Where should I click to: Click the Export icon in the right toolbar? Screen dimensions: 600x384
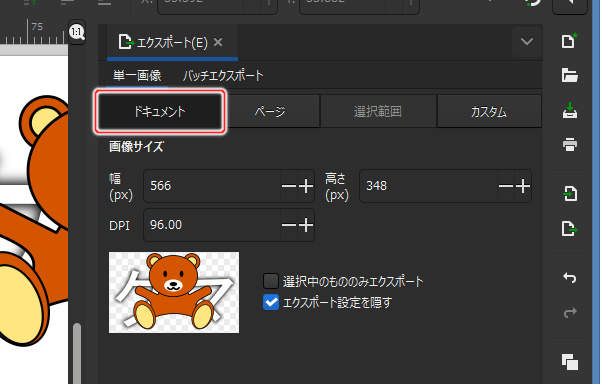tap(570, 228)
